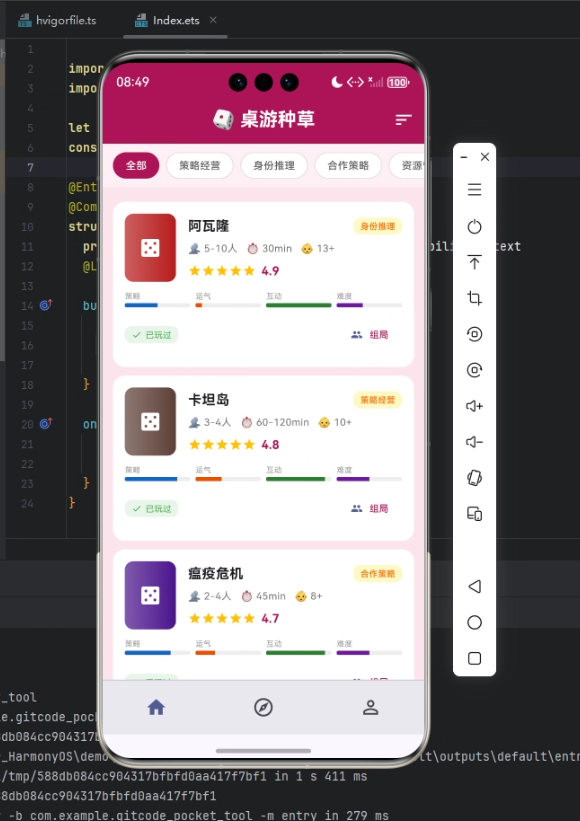Minimize the emulator toolbar panel
The height and width of the screenshot is (821, 580).
click(464, 157)
